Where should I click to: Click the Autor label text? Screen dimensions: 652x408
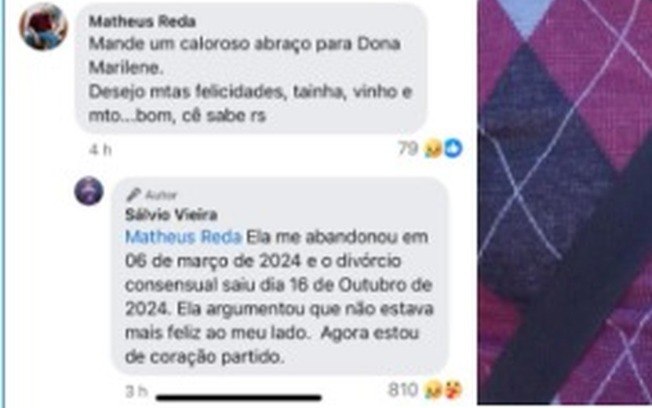coord(161,195)
